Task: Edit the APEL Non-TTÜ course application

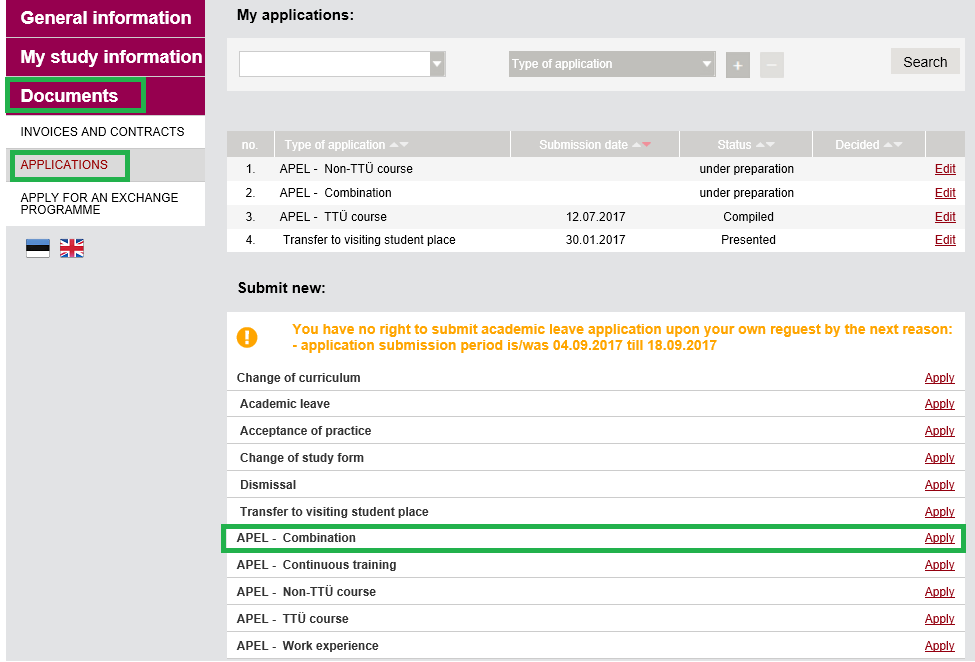Action: 945,169
